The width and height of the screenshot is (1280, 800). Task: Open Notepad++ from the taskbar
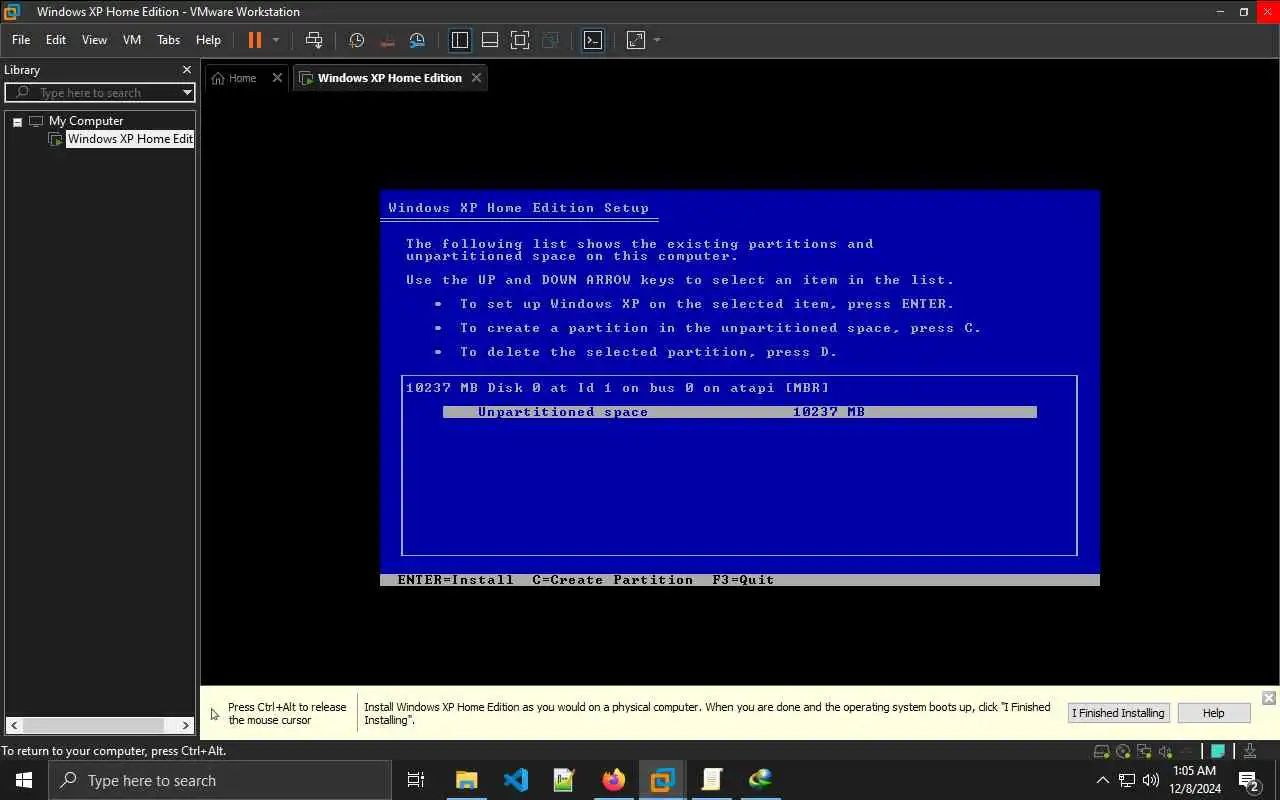pyautogui.click(x=565, y=780)
